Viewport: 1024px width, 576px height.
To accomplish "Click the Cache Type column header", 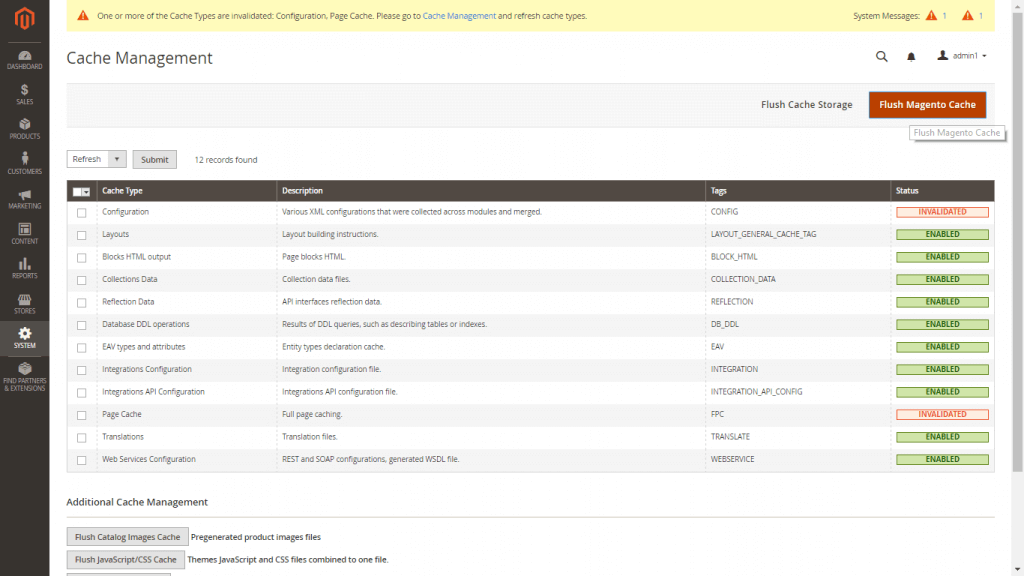I will (x=122, y=191).
